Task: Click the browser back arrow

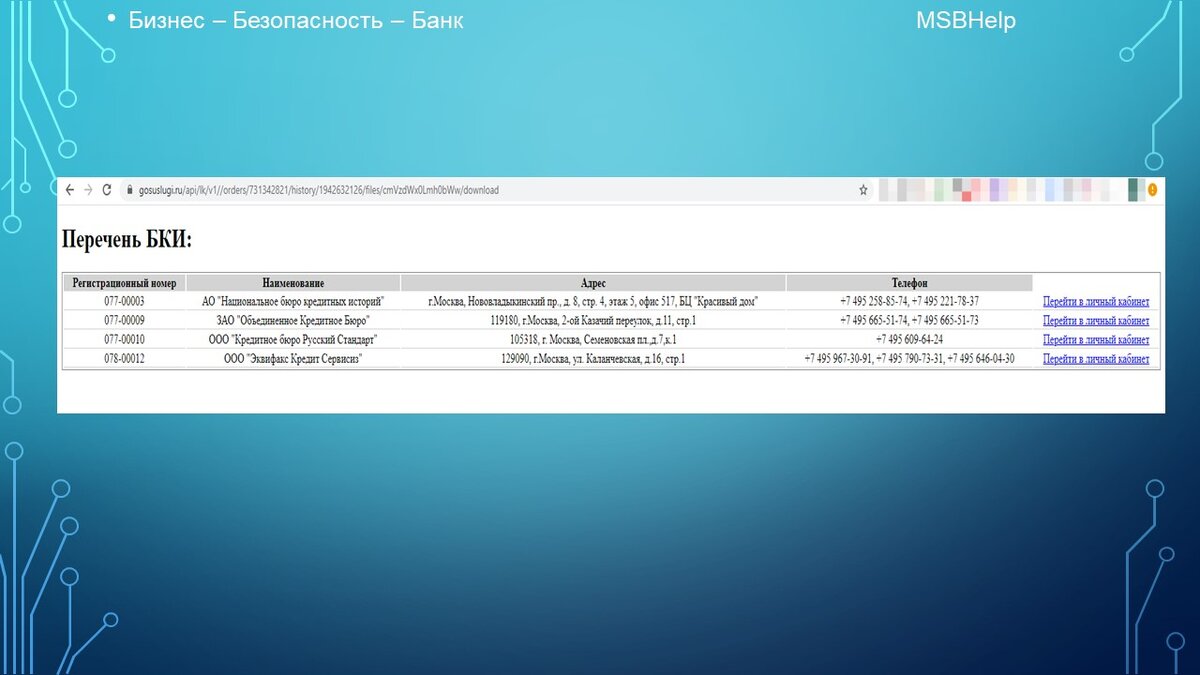Action: (70, 190)
